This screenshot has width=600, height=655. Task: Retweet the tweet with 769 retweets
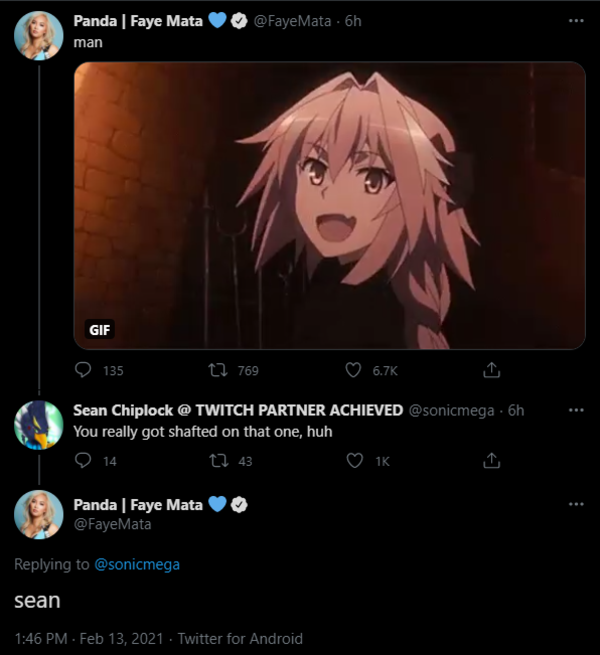217,370
